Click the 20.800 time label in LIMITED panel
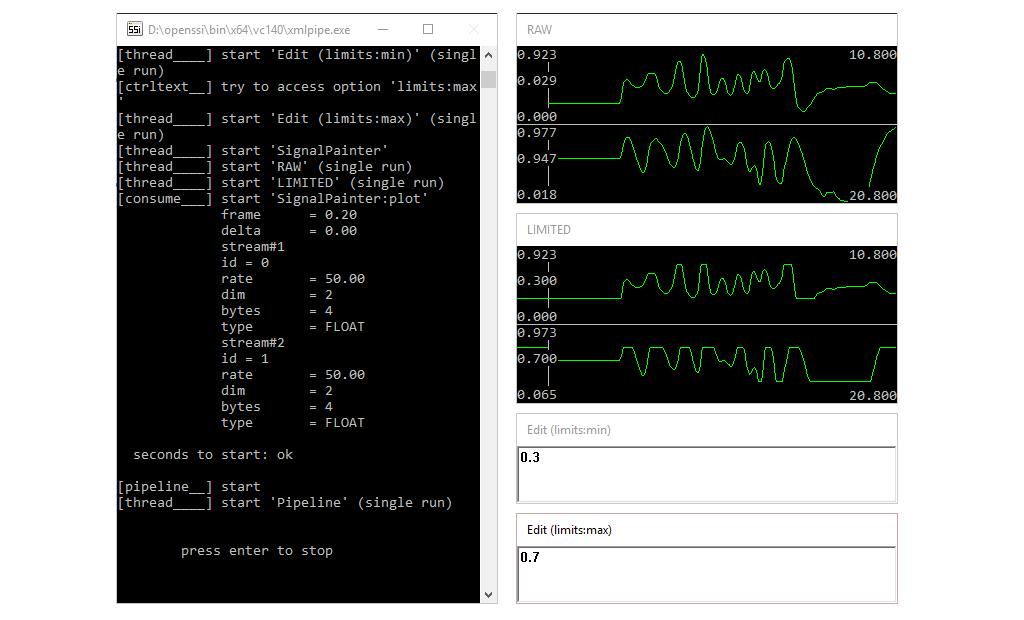 [x=872, y=394]
